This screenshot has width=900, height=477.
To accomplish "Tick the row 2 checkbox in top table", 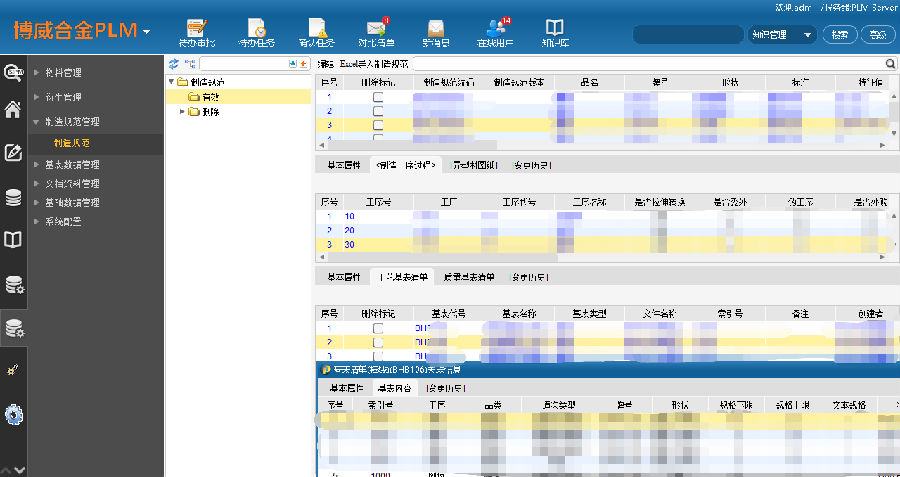I will [378, 111].
